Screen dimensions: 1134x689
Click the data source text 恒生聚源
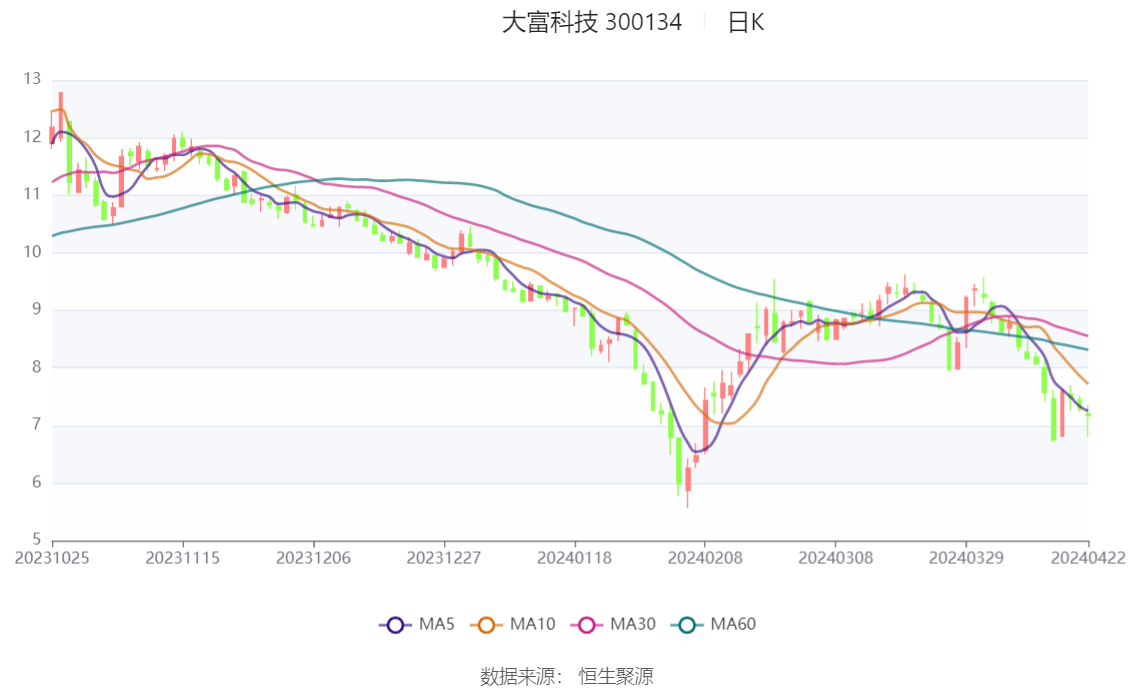[616, 677]
